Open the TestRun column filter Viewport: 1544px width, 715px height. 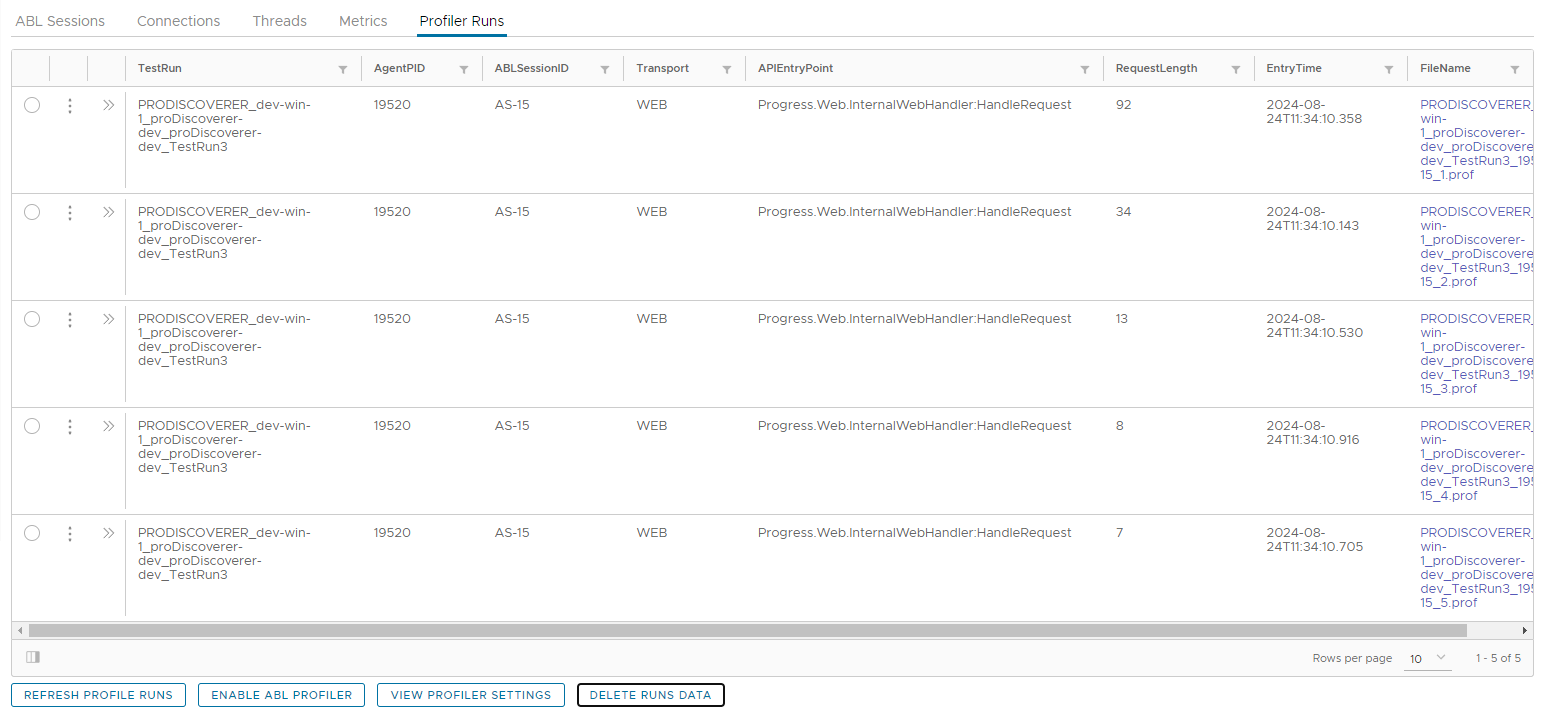point(343,68)
